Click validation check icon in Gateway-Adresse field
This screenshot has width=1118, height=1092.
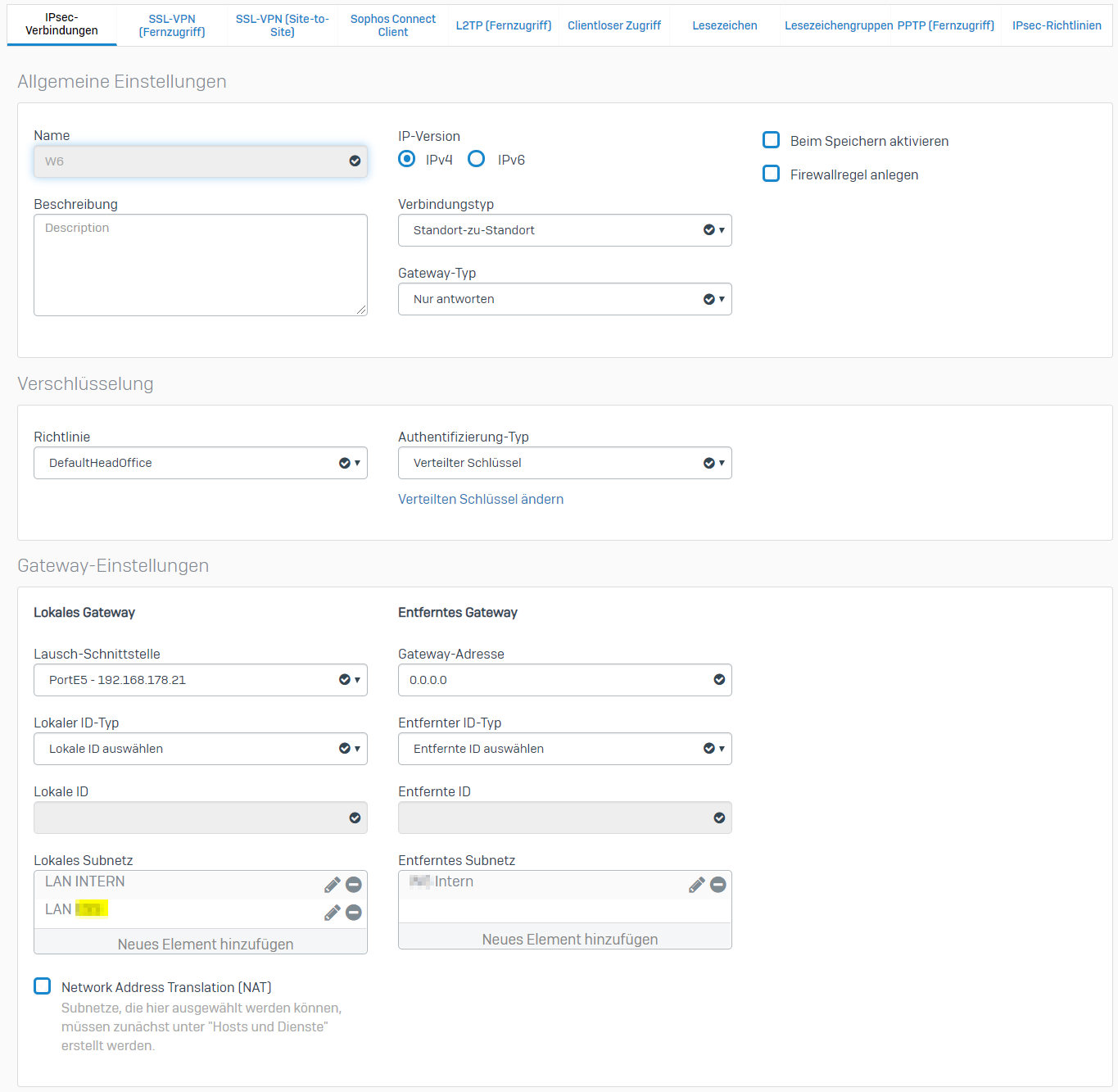pyautogui.click(x=719, y=680)
